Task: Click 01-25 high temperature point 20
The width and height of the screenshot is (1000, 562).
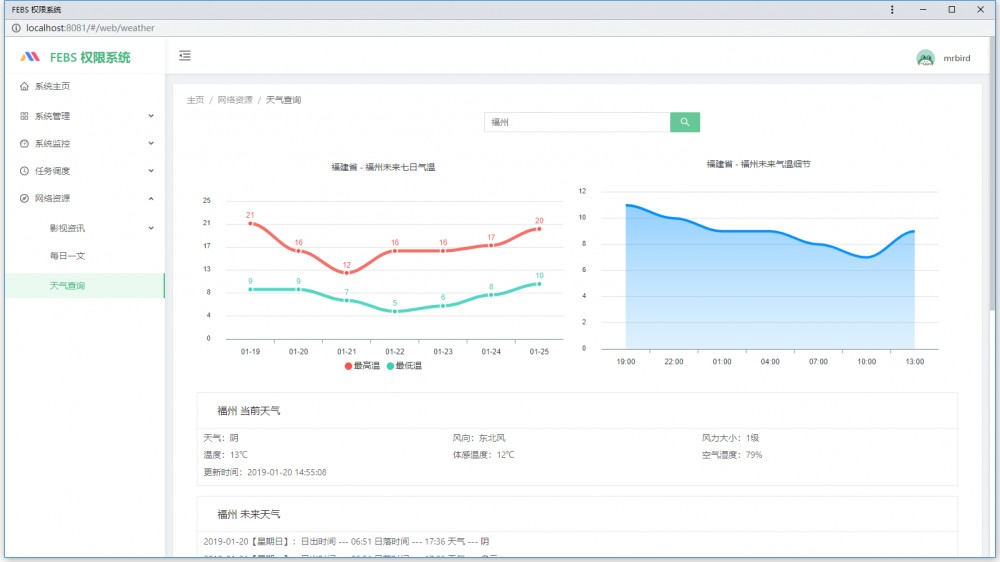Action: pos(539,229)
